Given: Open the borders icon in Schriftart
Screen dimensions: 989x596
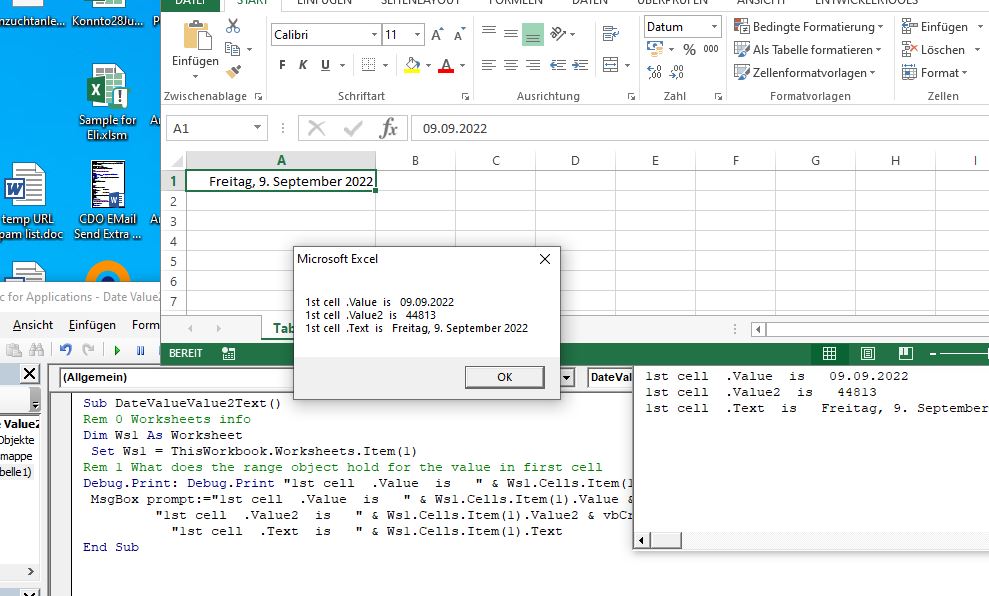Looking at the screenshot, I should click(368, 64).
